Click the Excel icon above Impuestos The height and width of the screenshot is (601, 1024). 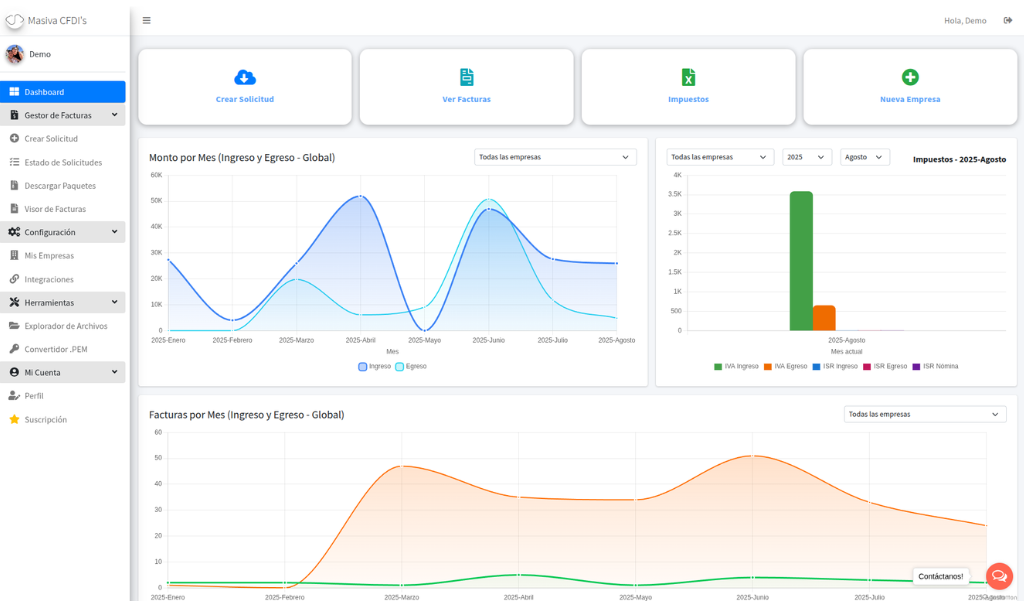(688, 78)
